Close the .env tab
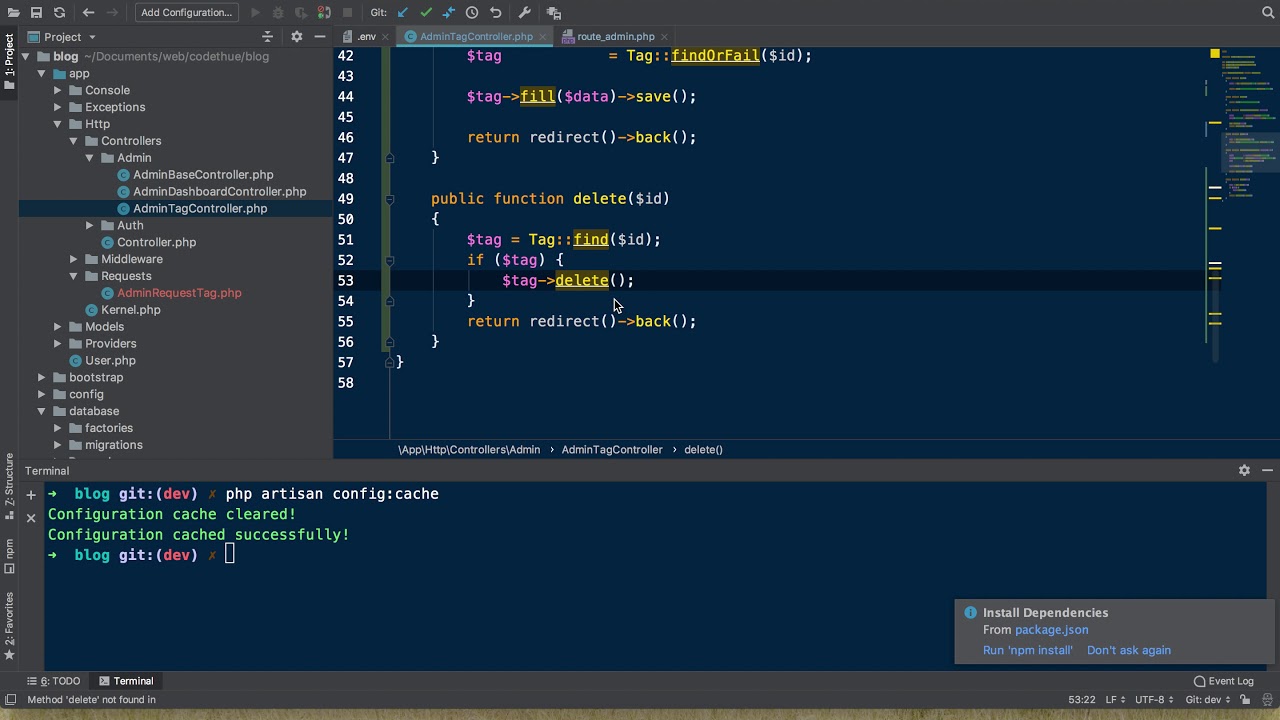This screenshot has height=720, width=1280. 385,37
